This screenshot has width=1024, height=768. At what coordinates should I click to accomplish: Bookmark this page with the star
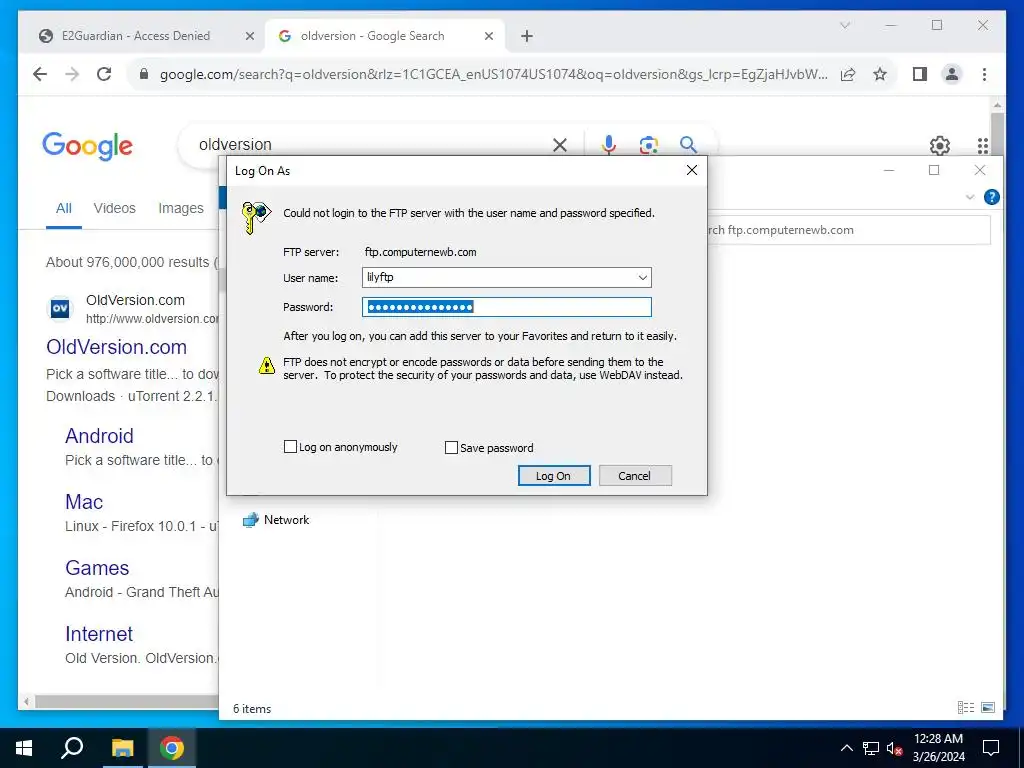[x=880, y=74]
